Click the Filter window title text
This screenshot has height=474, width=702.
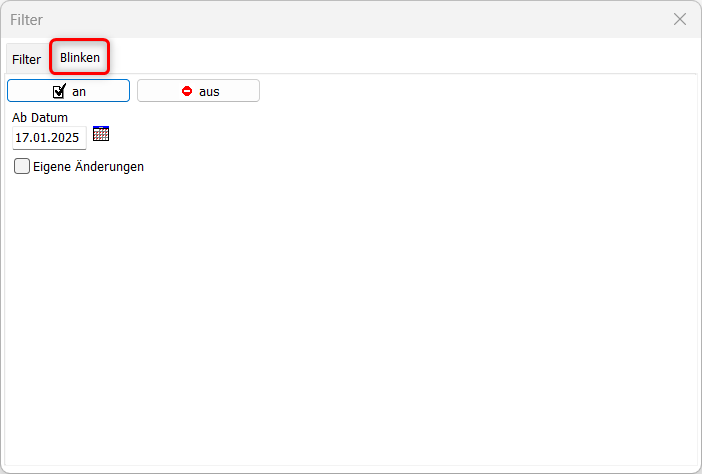coord(26,19)
